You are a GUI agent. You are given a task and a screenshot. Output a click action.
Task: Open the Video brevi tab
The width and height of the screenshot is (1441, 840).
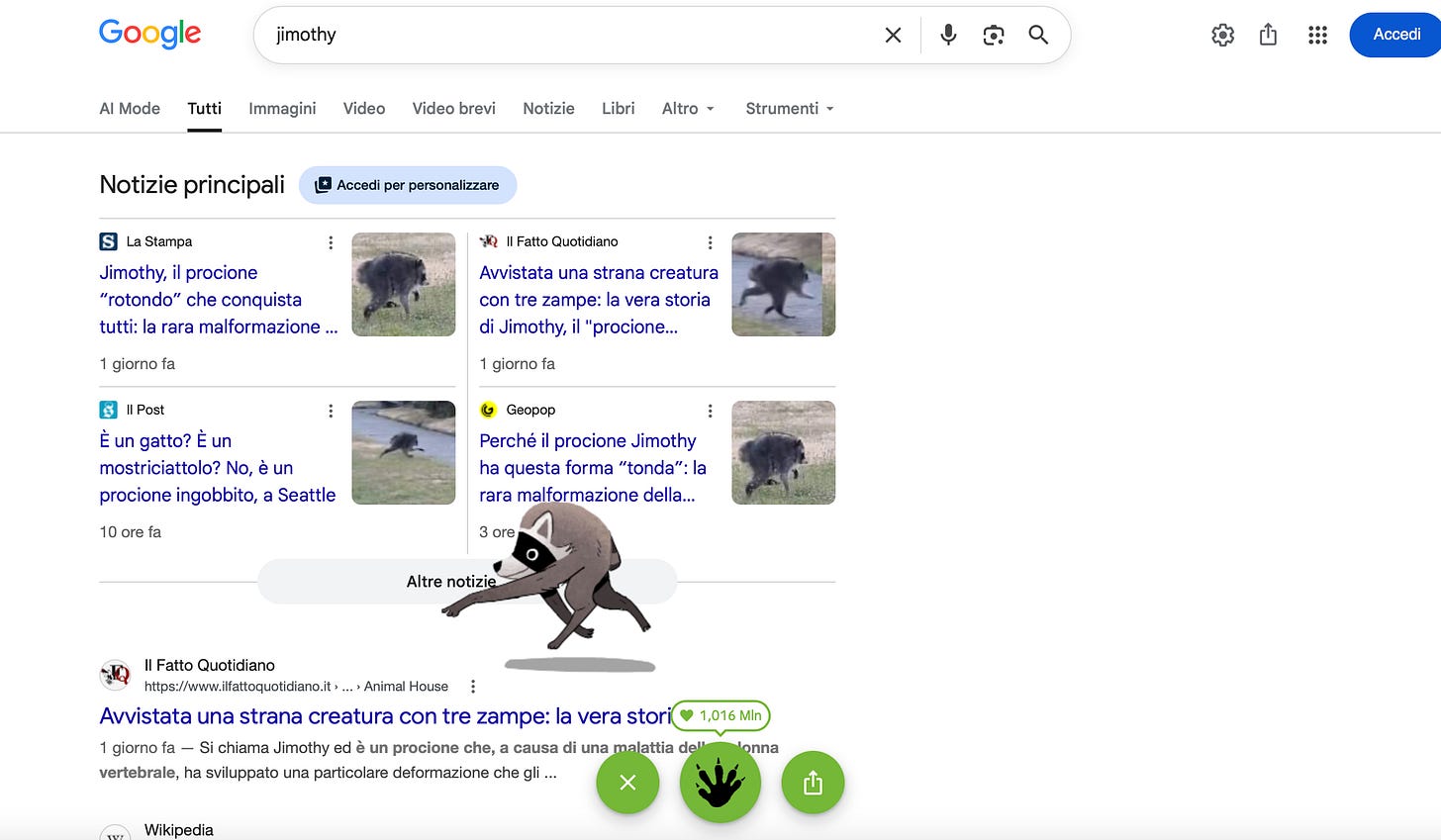pyautogui.click(x=454, y=108)
